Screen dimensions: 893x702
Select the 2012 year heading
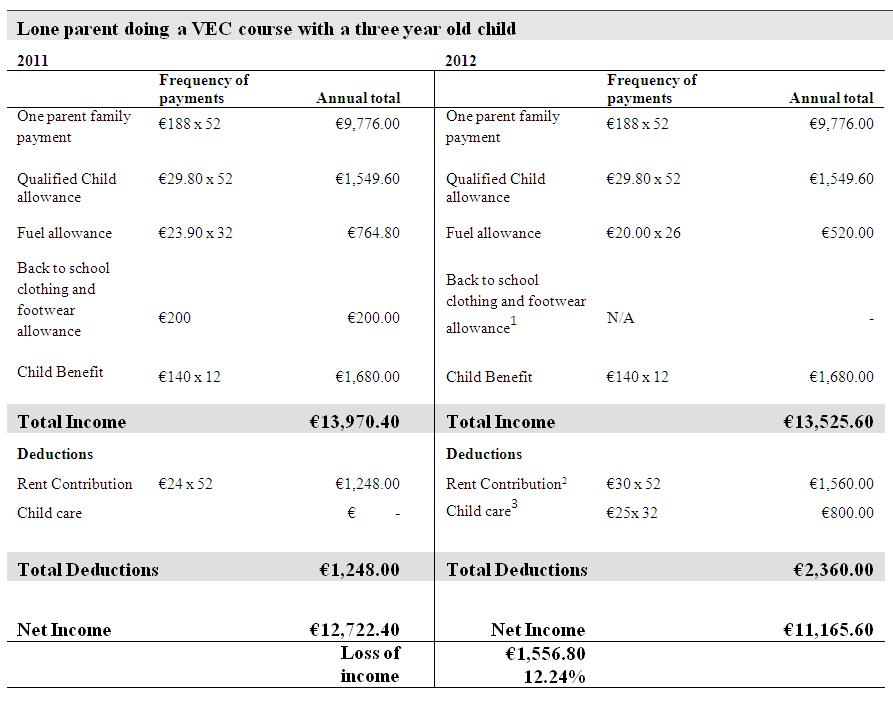pos(461,60)
